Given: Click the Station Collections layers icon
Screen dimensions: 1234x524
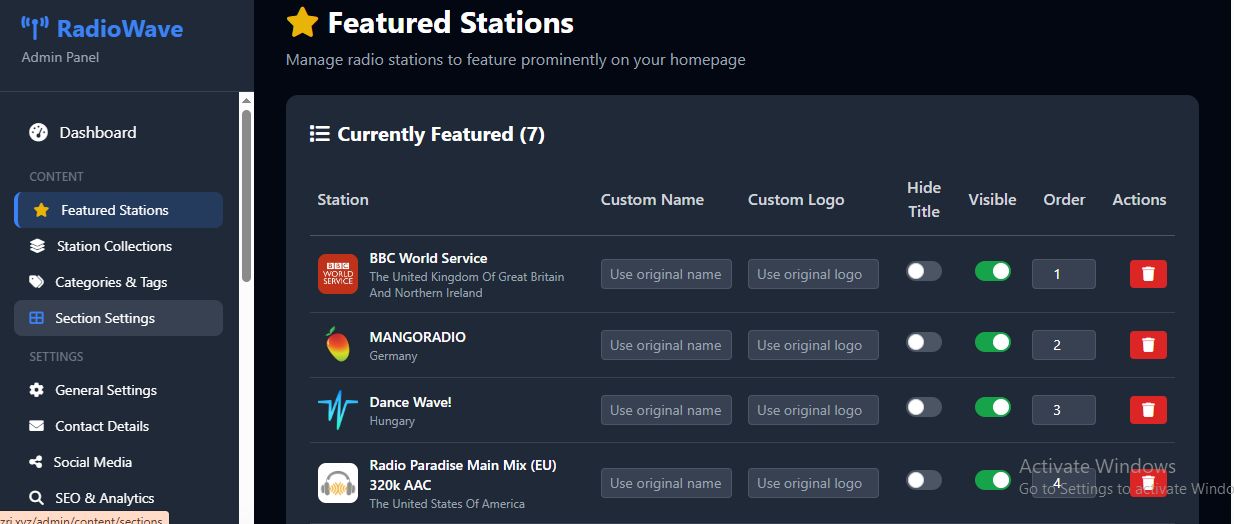Looking at the screenshot, I should (x=37, y=246).
